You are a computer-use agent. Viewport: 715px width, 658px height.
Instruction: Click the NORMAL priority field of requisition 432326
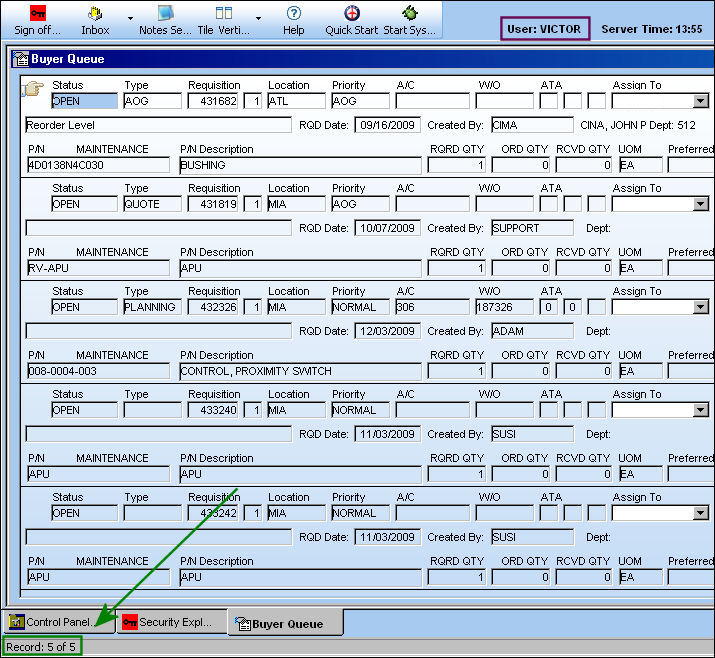pos(361,307)
